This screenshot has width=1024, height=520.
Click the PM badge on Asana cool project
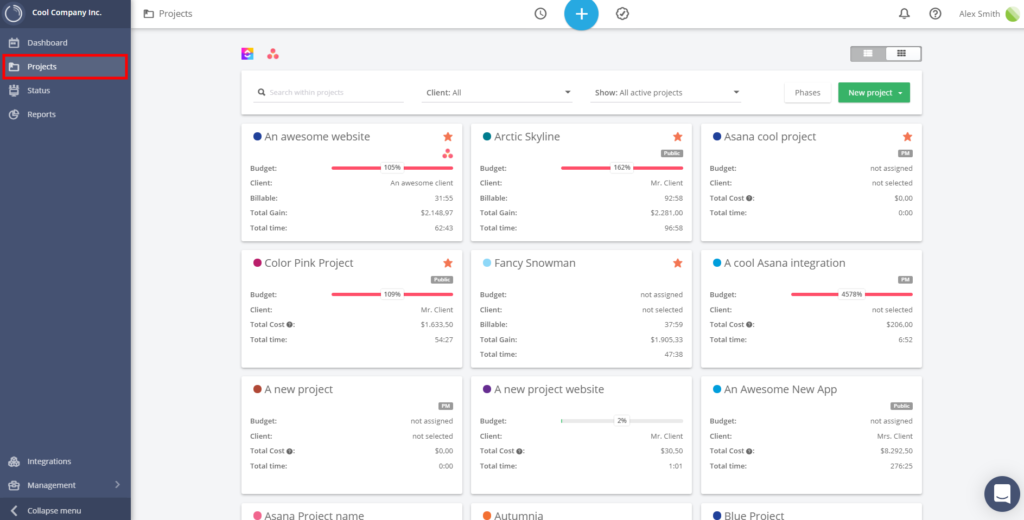click(x=906, y=154)
